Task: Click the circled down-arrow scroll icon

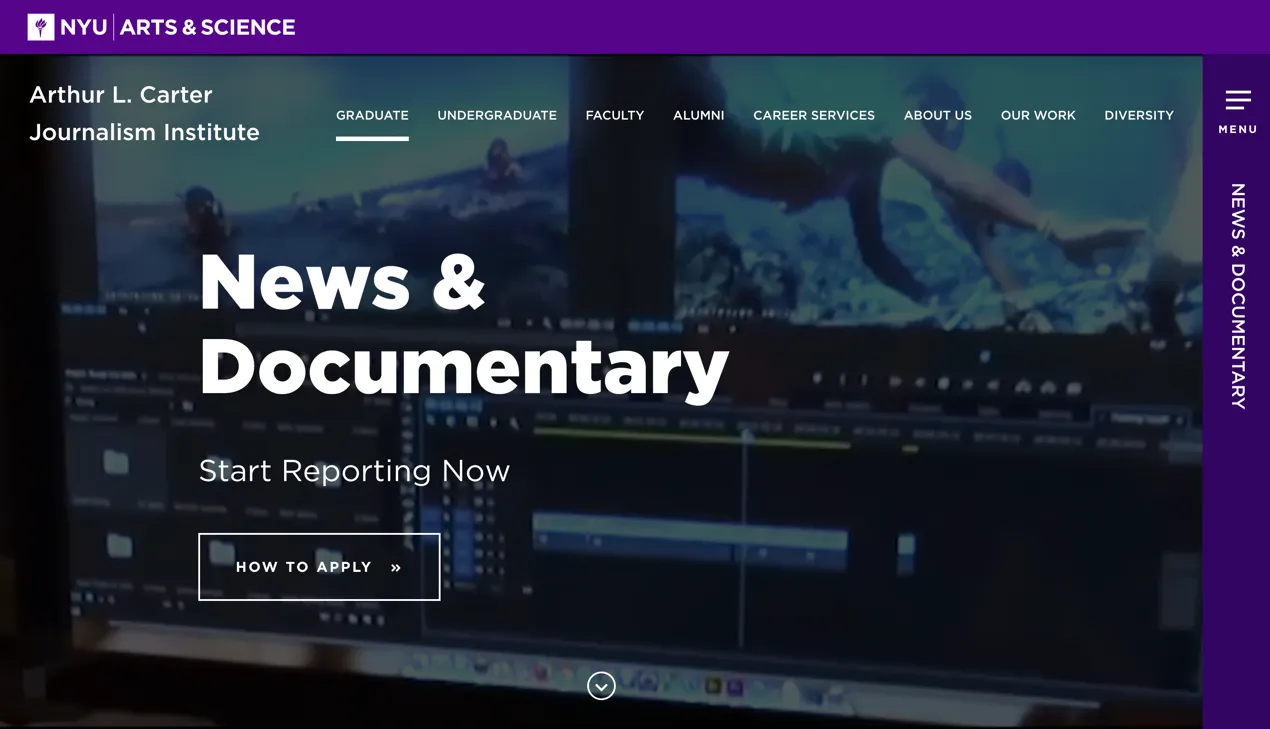Action: [601, 686]
